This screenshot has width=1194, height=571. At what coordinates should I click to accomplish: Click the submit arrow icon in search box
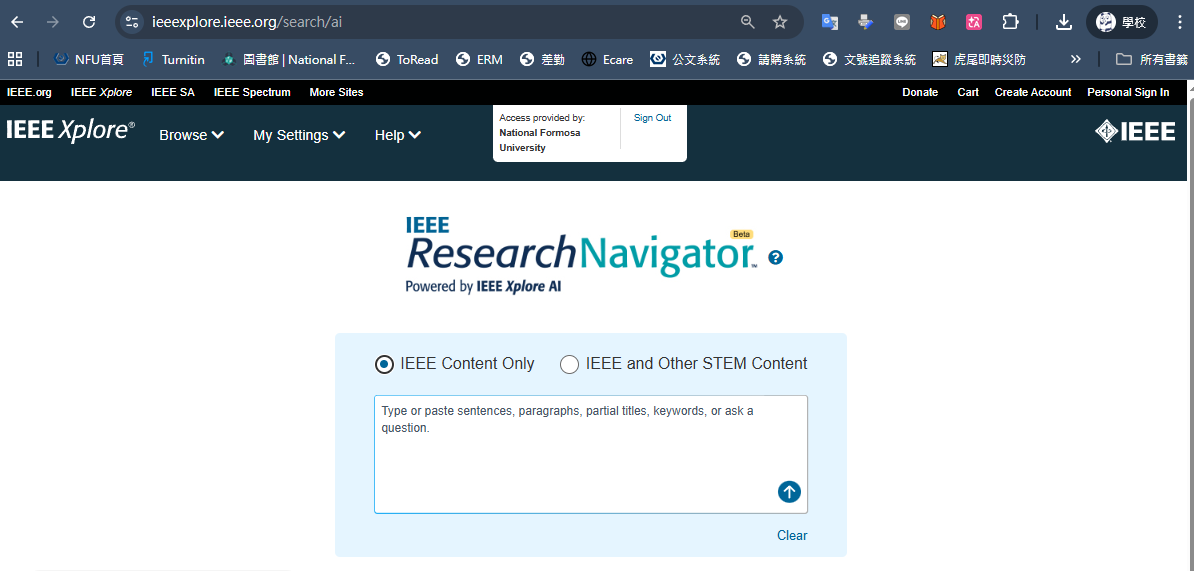point(789,491)
